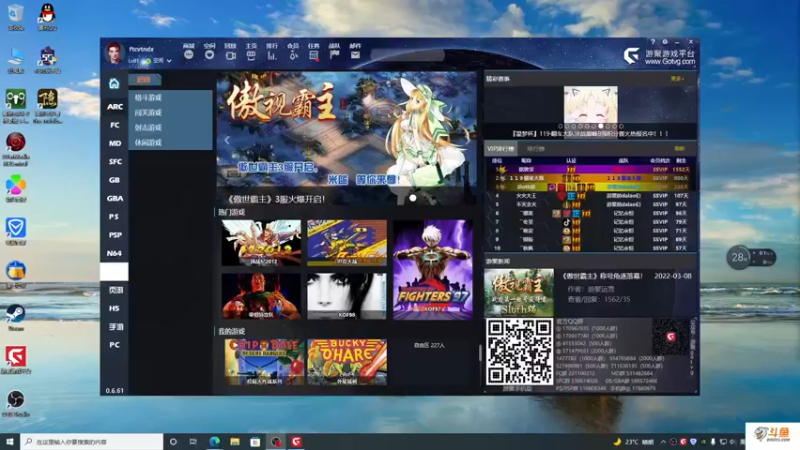Open File Explorer from the taskbar
The image size is (800, 450).
(235, 442)
